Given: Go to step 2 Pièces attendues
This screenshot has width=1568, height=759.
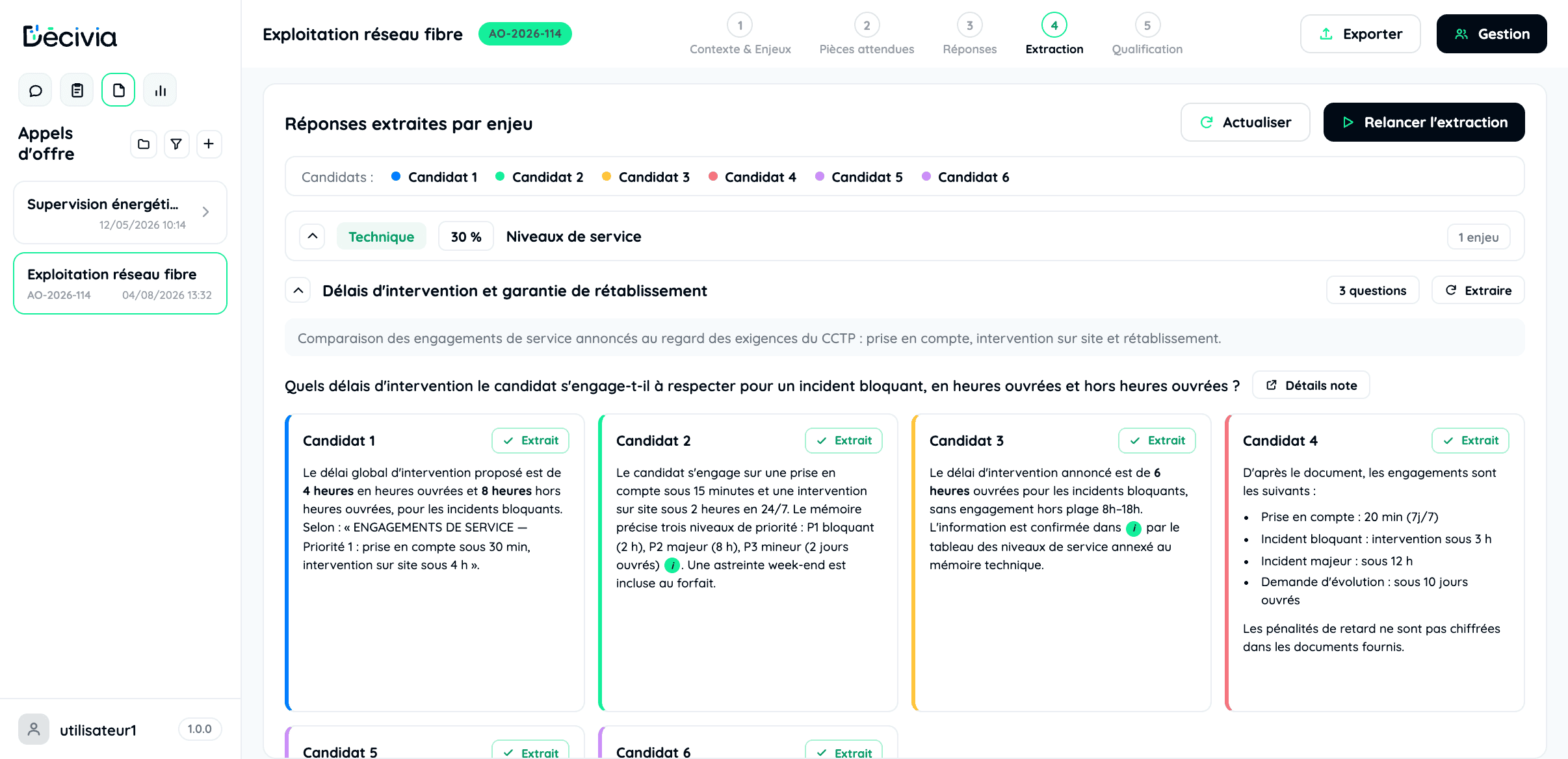Looking at the screenshot, I should pos(867,34).
